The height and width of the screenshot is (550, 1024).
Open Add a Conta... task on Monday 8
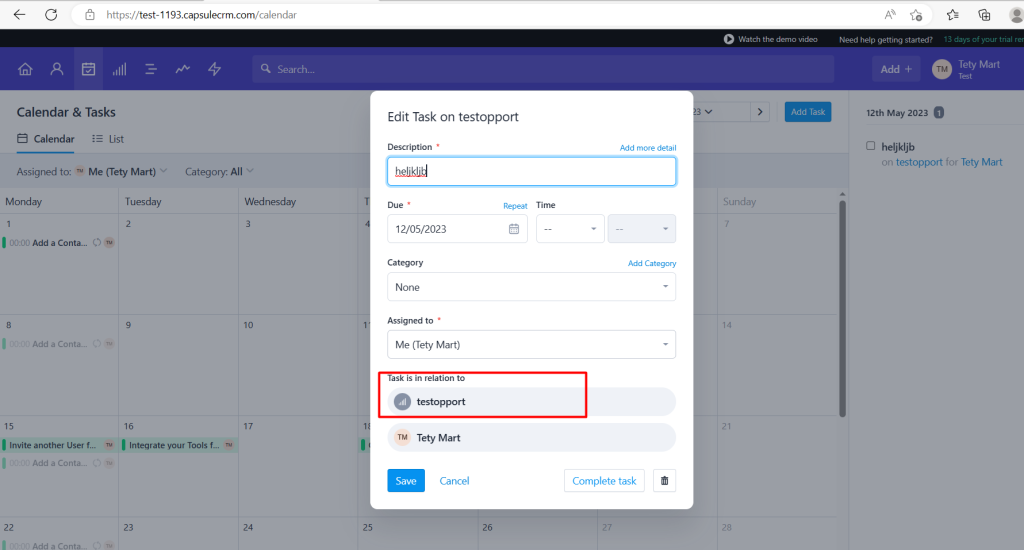(x=59, y=344)
